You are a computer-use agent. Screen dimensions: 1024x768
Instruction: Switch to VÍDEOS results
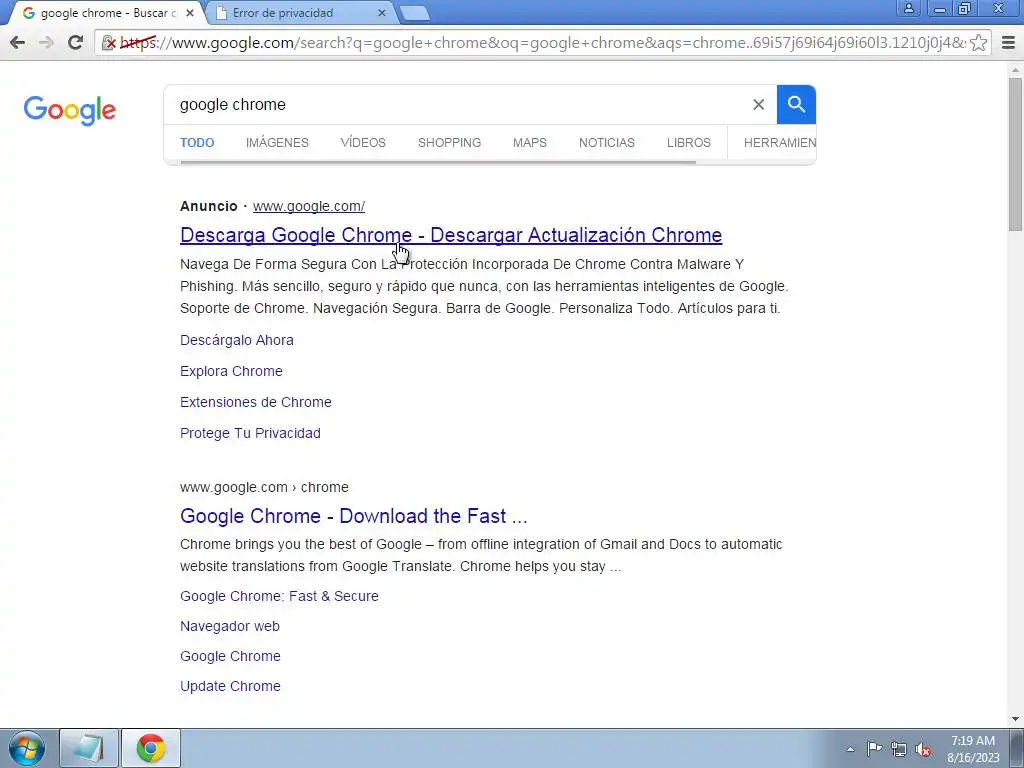(363, 142)
